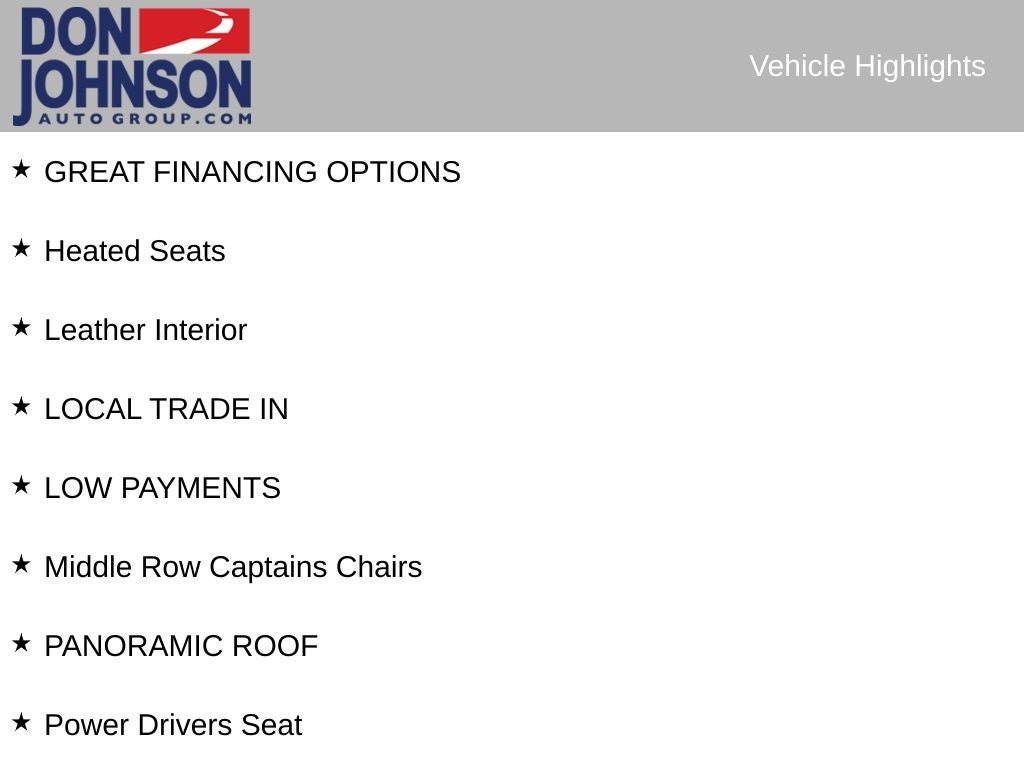This screenshot has width=1024, height=768.
Task: Click the Middle Row Captains Chairs text
Action: pyautogui.click(x=233, y=567)
